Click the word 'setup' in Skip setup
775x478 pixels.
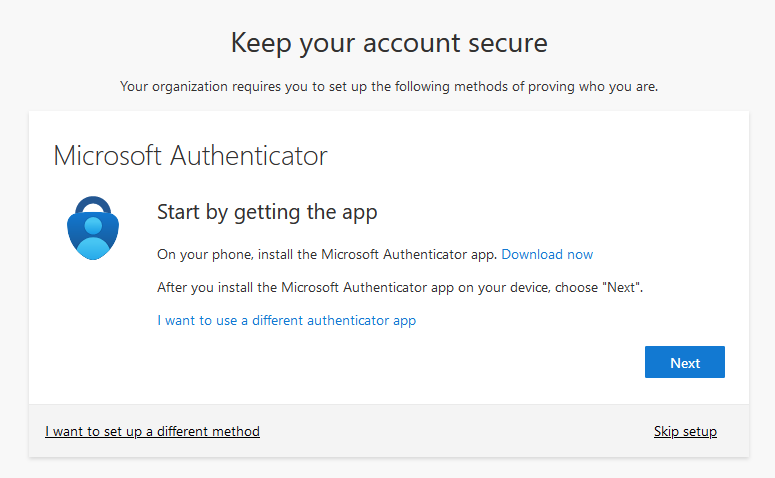coord(699,432)
